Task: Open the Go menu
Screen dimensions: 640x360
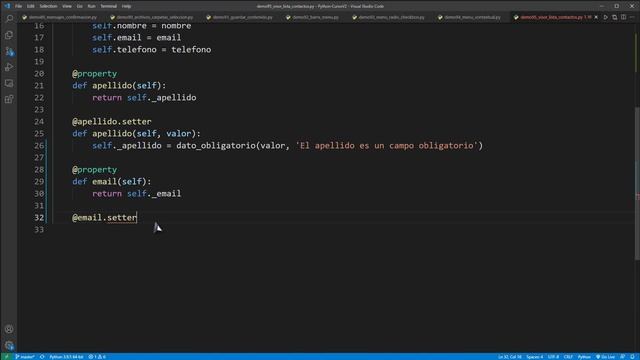Action: coord(80,6)
